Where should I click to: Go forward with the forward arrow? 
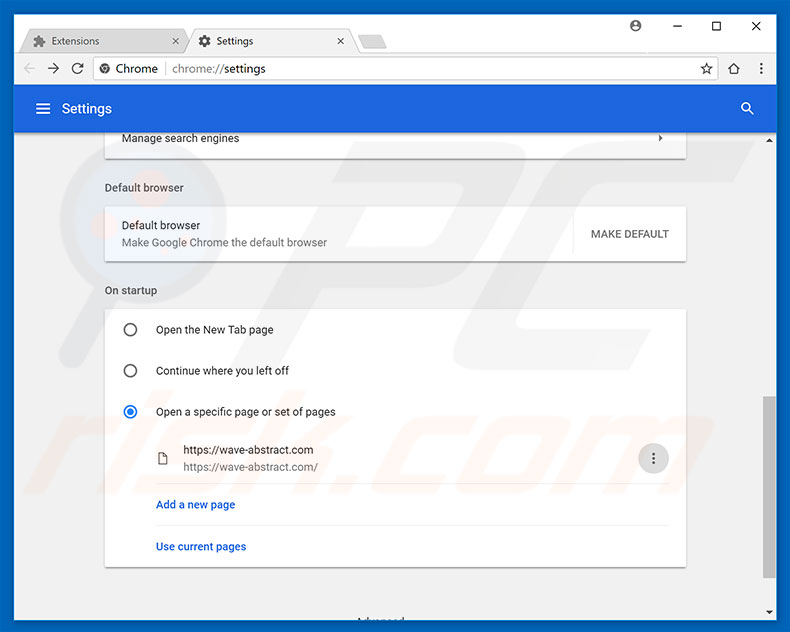tap(54, 69)
